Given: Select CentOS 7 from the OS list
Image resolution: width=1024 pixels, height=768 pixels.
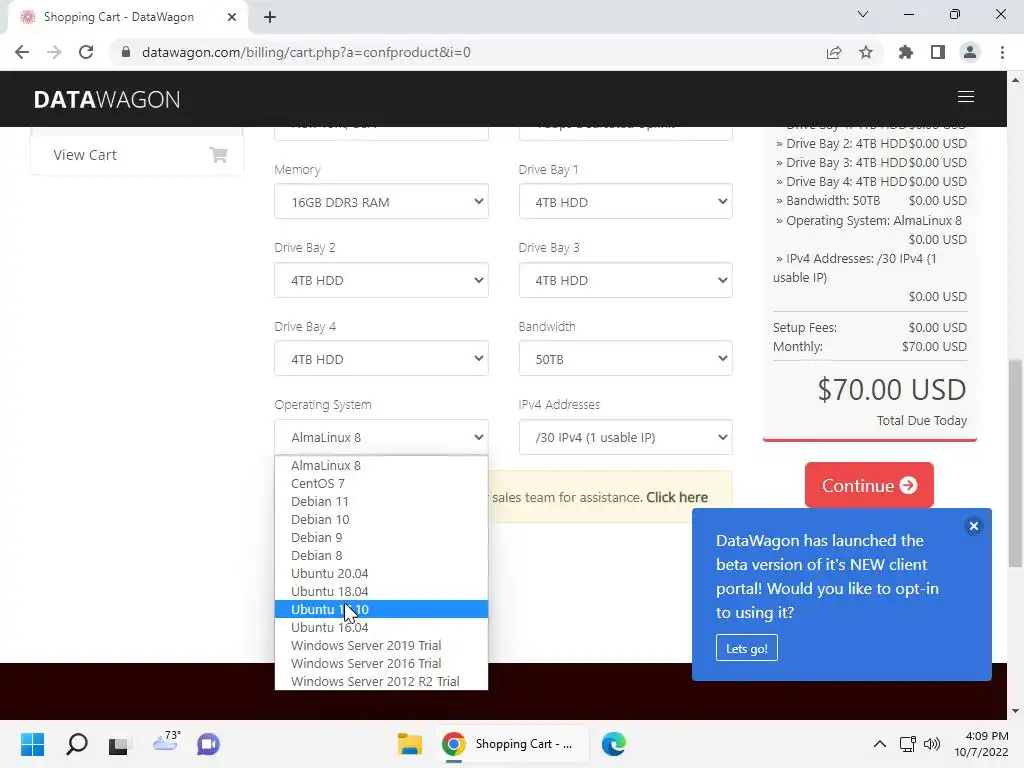Looking at the screenshot, I should pyautogui.click(x=381, y=484).
